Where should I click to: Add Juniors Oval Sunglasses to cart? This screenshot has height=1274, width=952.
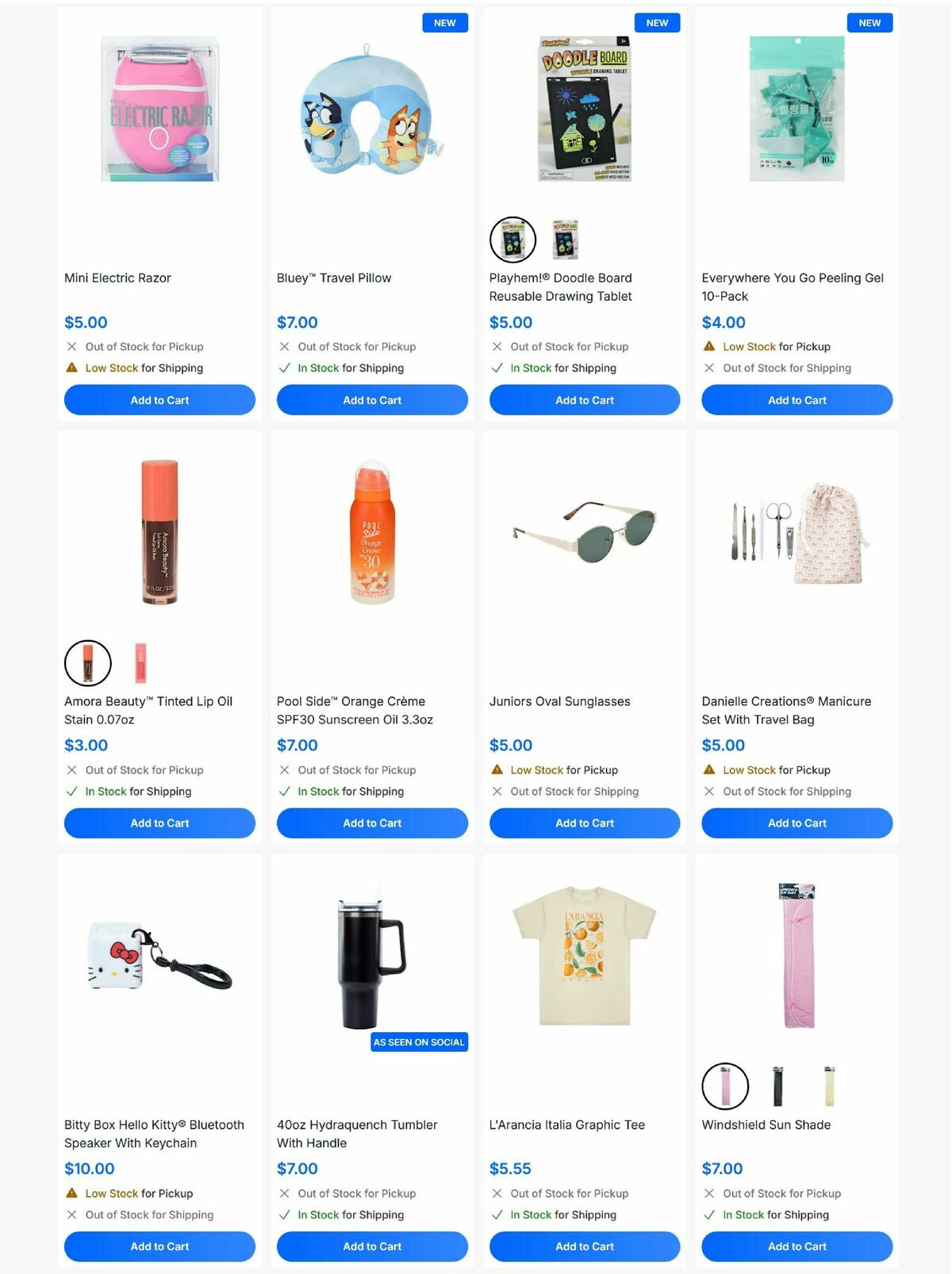click(x=585, y=823)
